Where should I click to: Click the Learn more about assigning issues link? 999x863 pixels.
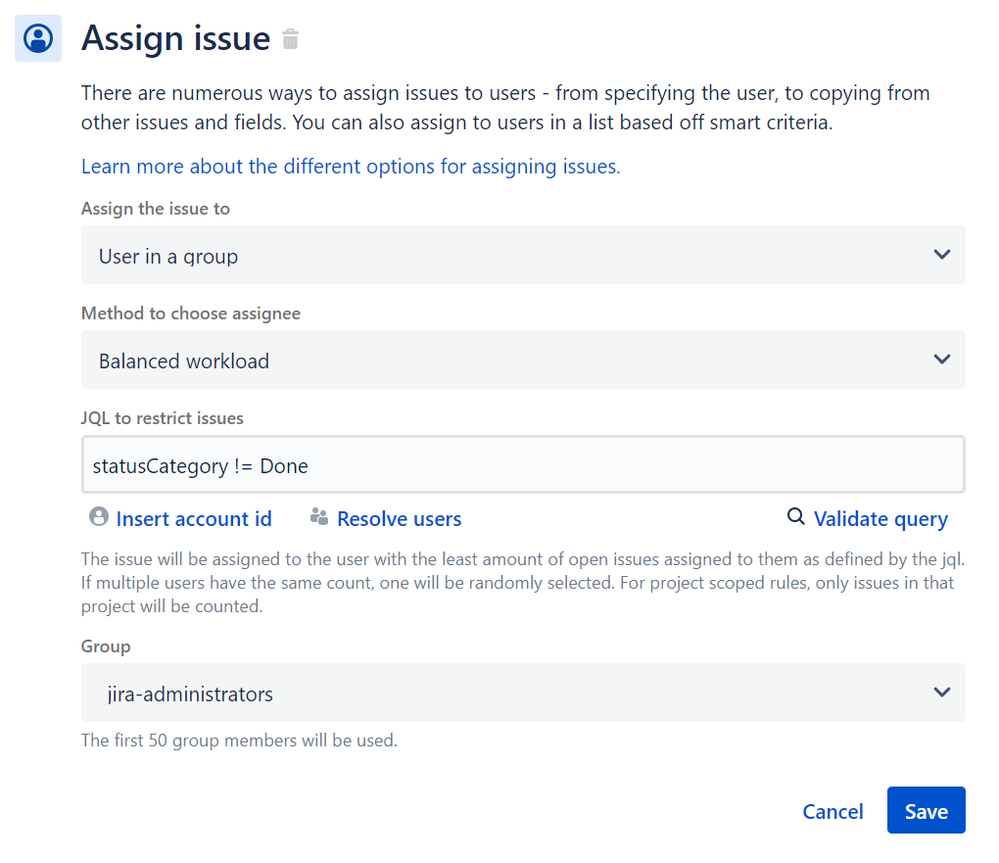(348, 166)
